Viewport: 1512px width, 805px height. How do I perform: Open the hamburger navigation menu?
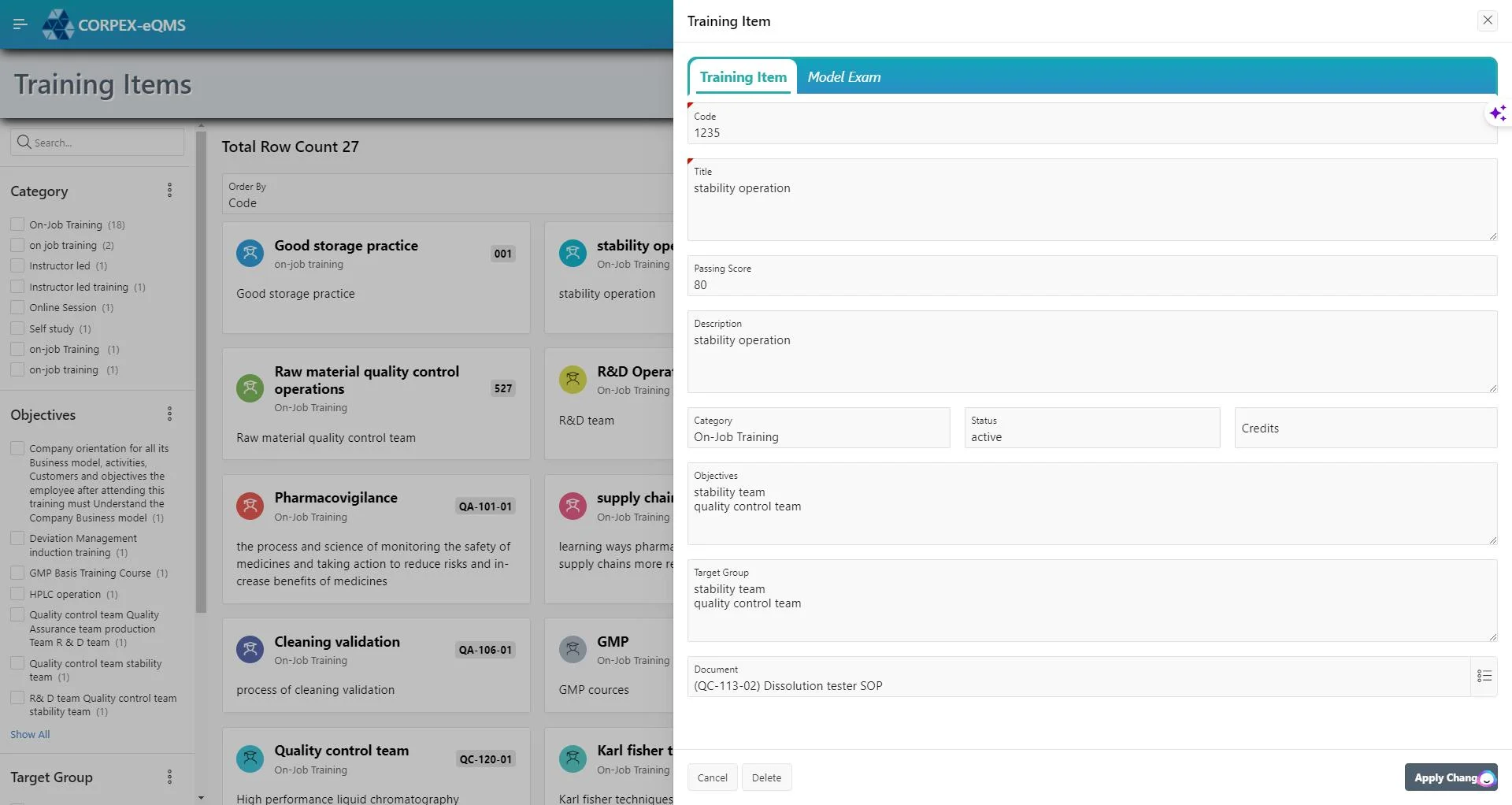[x=20, y=24]
